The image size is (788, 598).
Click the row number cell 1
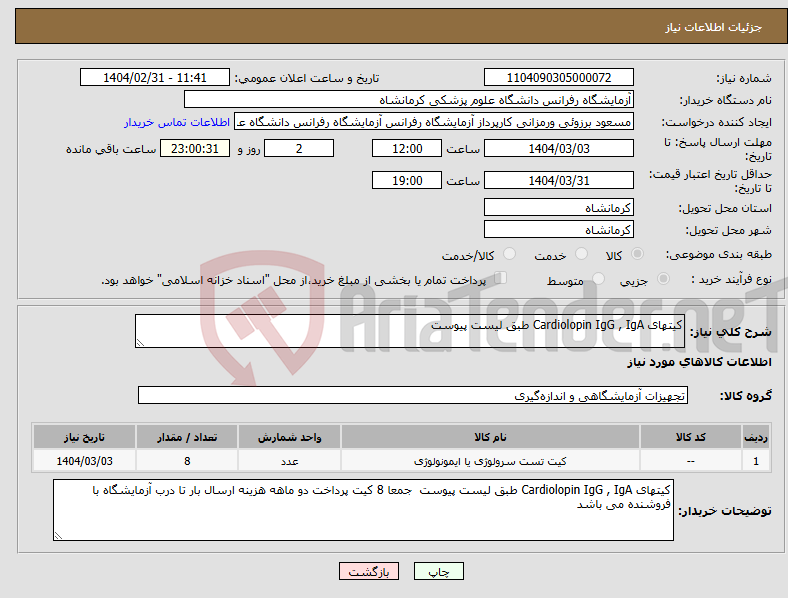[756, 461]
